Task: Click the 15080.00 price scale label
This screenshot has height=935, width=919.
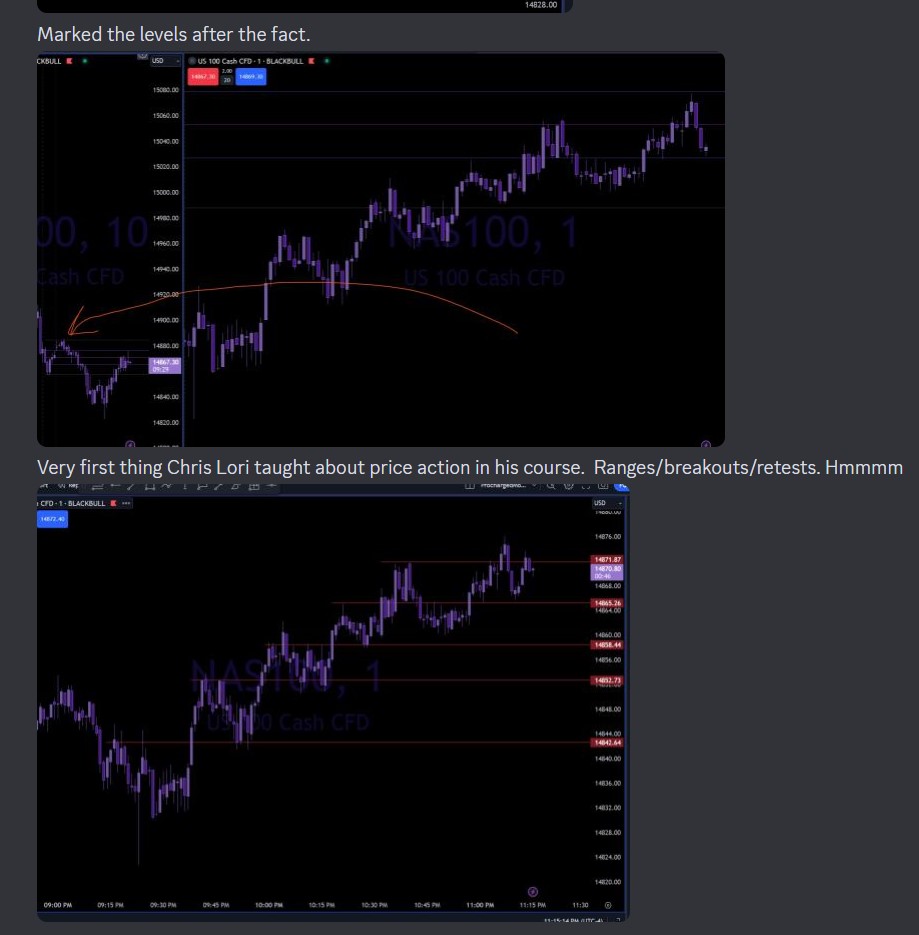Action: 166,90
